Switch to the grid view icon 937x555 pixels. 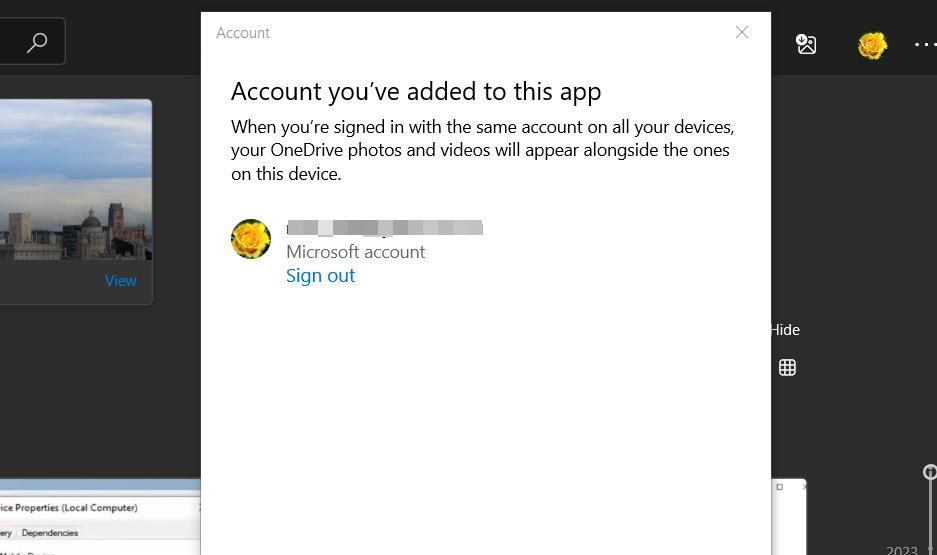pyautogui.click(x=787, y=367)
